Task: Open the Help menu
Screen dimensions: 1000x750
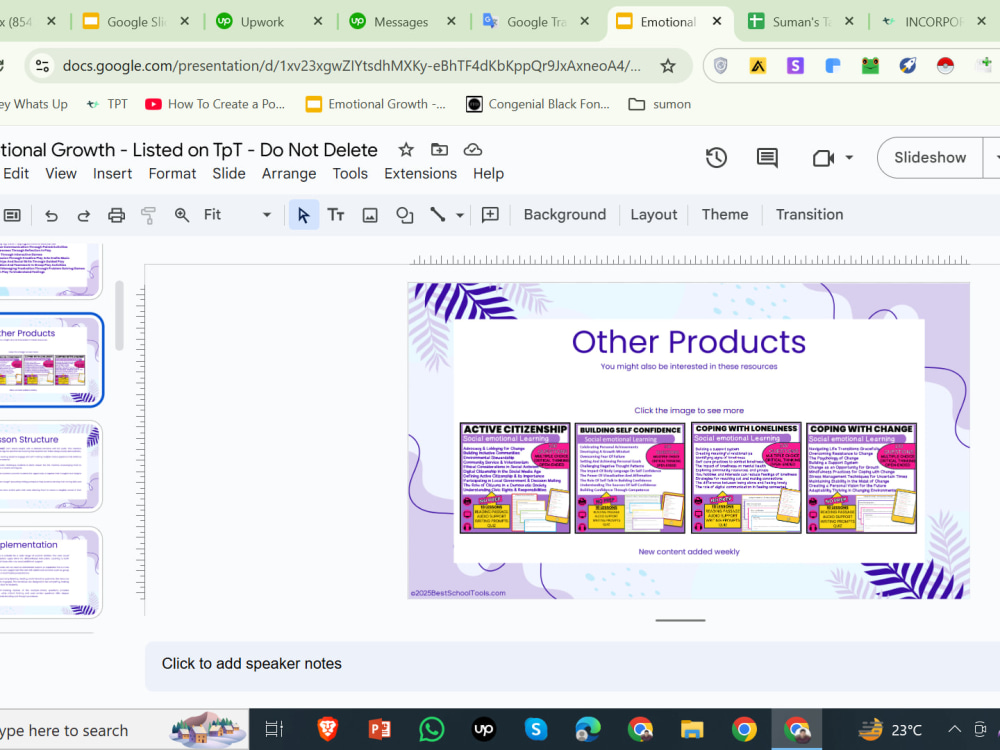Action: pos(489,173)
